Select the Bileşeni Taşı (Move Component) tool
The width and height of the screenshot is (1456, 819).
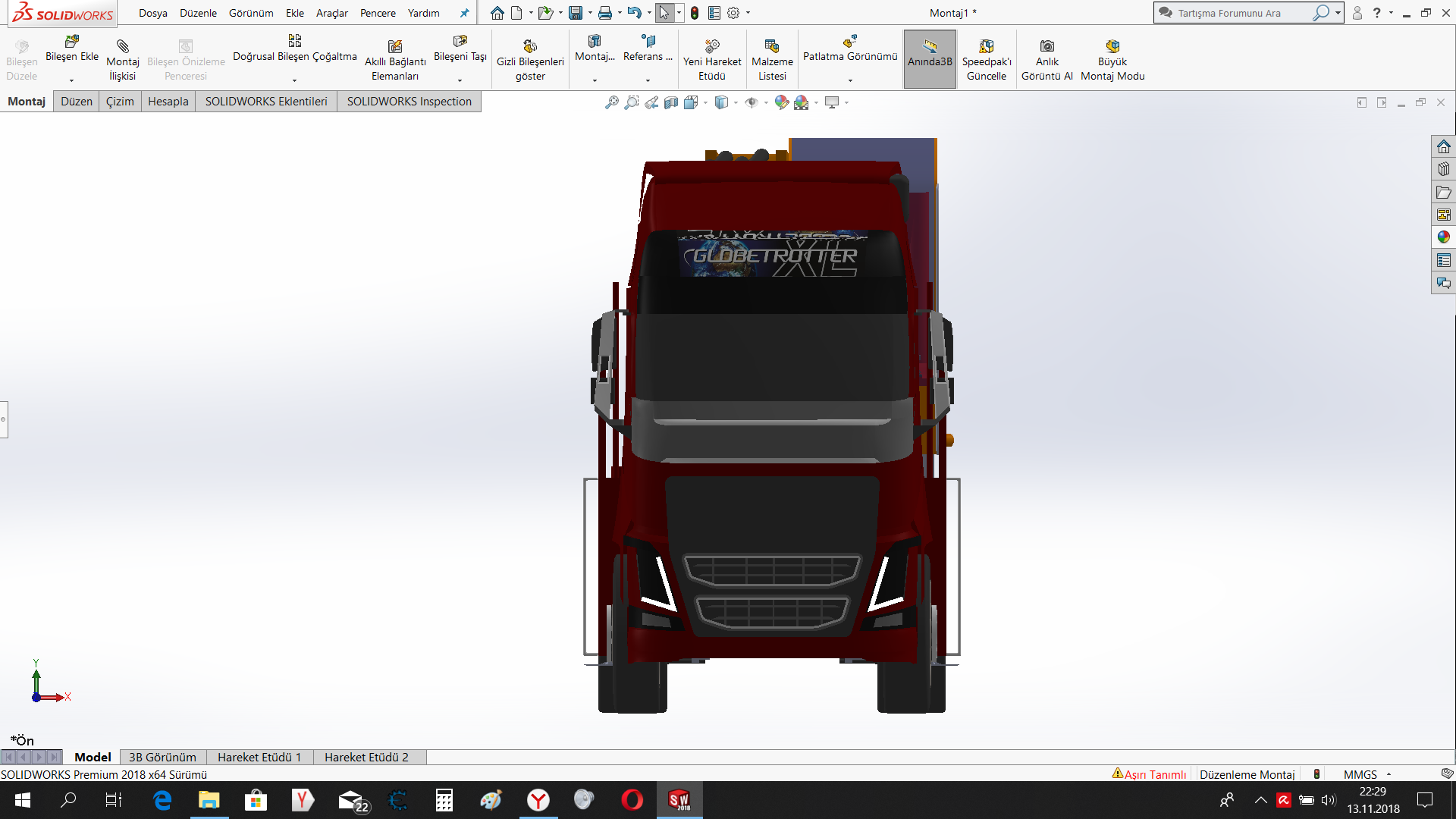(x=460, y=49)
